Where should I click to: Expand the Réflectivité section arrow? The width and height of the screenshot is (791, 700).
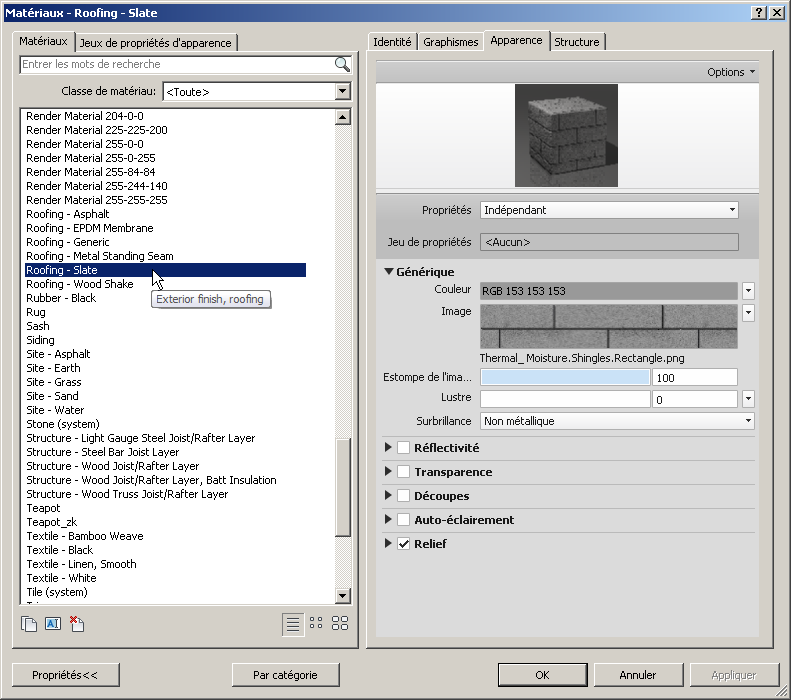click(388, 447)
